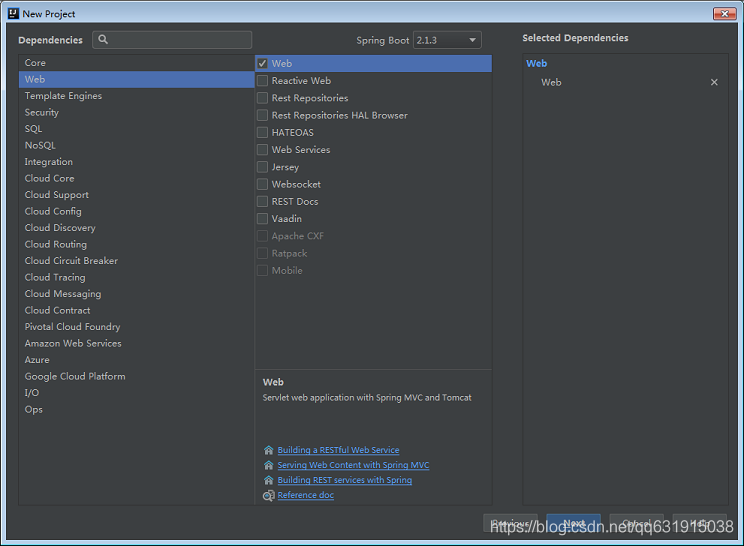Open Google Cloud Platform category
This screenshot has height=546, width=744.
coord(136,376)
